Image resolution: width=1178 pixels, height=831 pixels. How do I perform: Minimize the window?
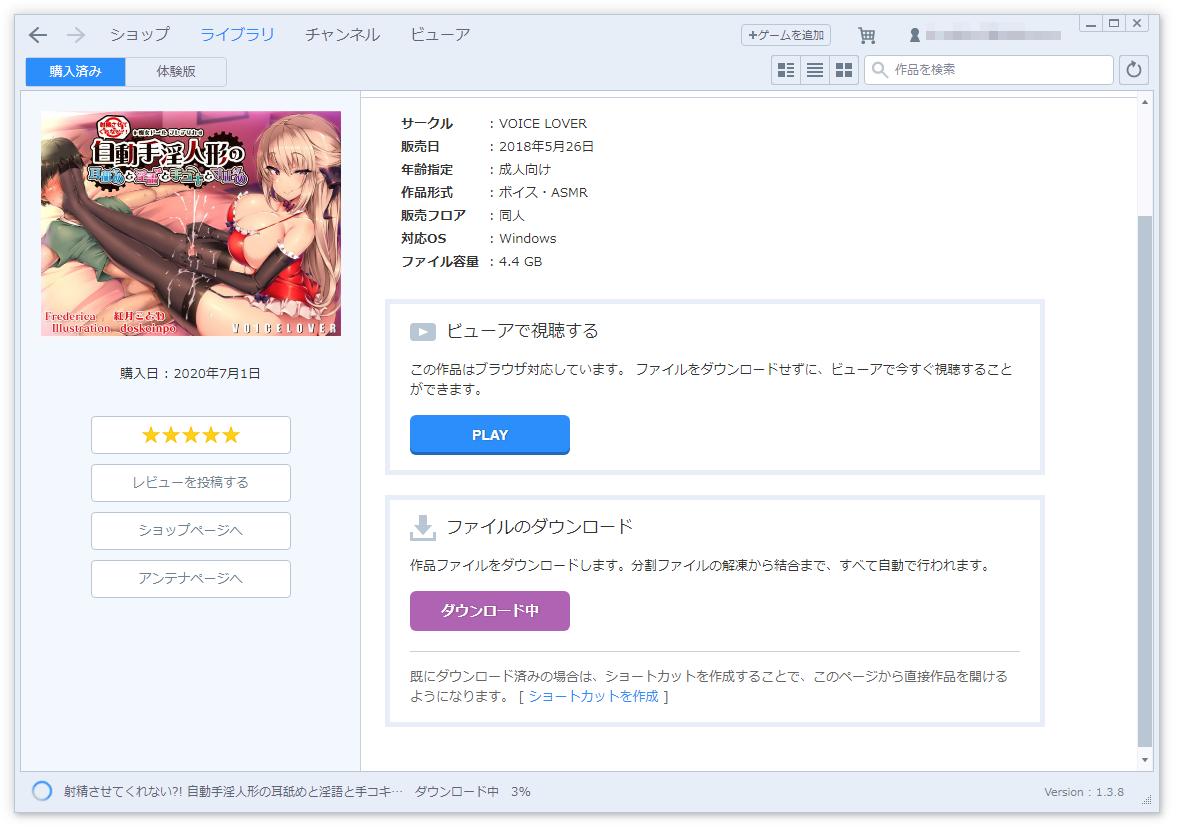1091,24
